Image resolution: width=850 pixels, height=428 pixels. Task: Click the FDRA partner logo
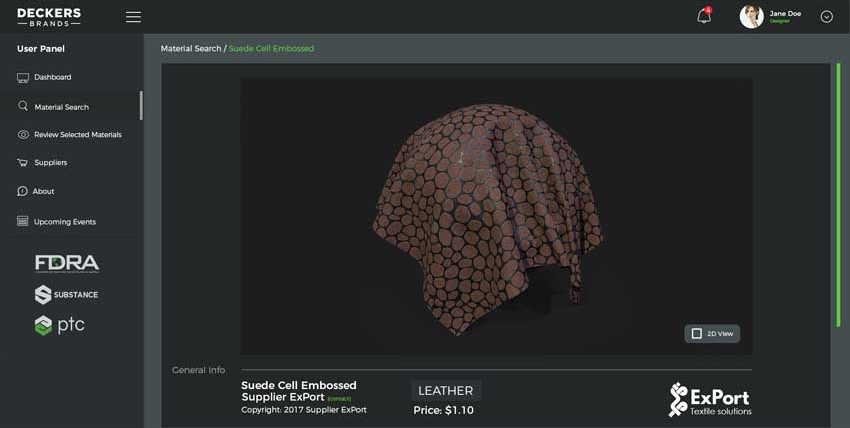(x=67, y=263)
